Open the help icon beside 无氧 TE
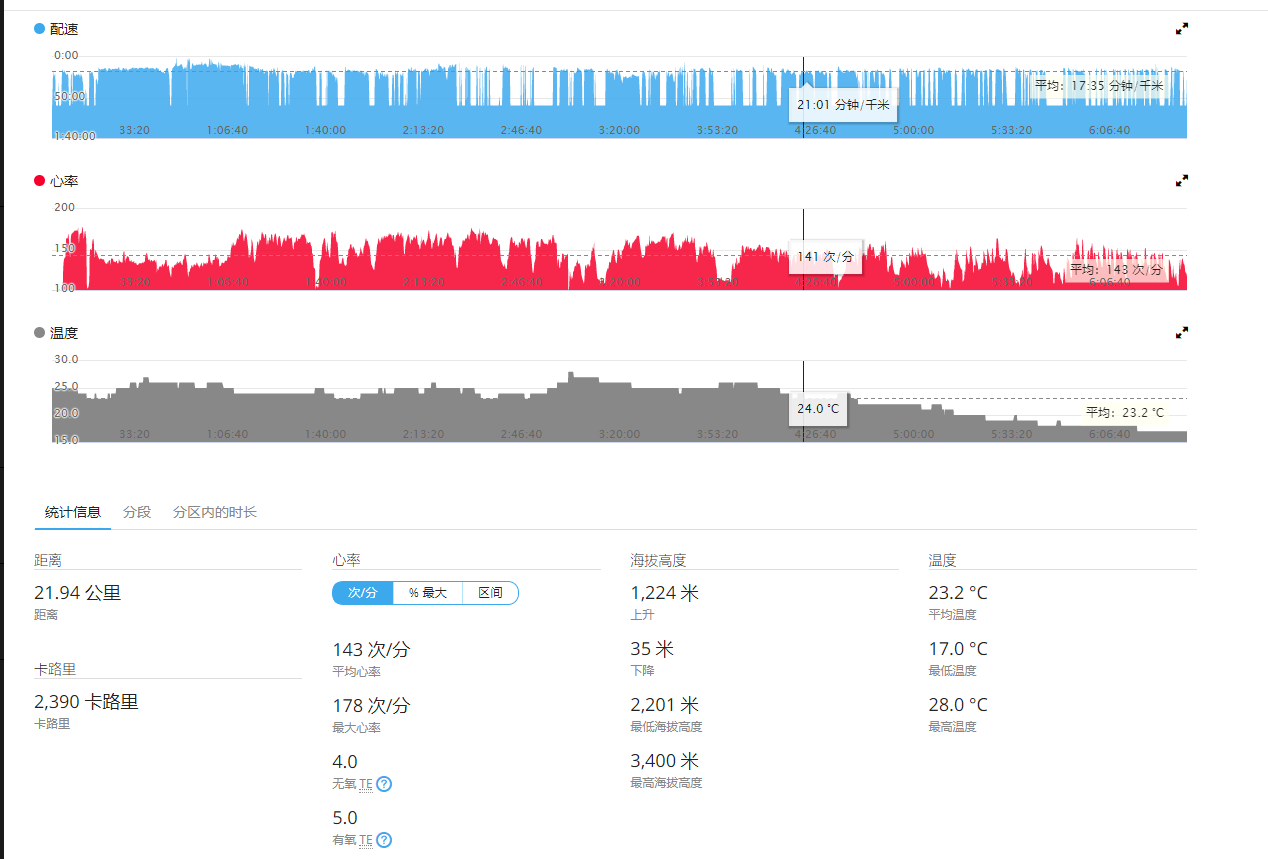1268x859 pixels. point(384,784)
